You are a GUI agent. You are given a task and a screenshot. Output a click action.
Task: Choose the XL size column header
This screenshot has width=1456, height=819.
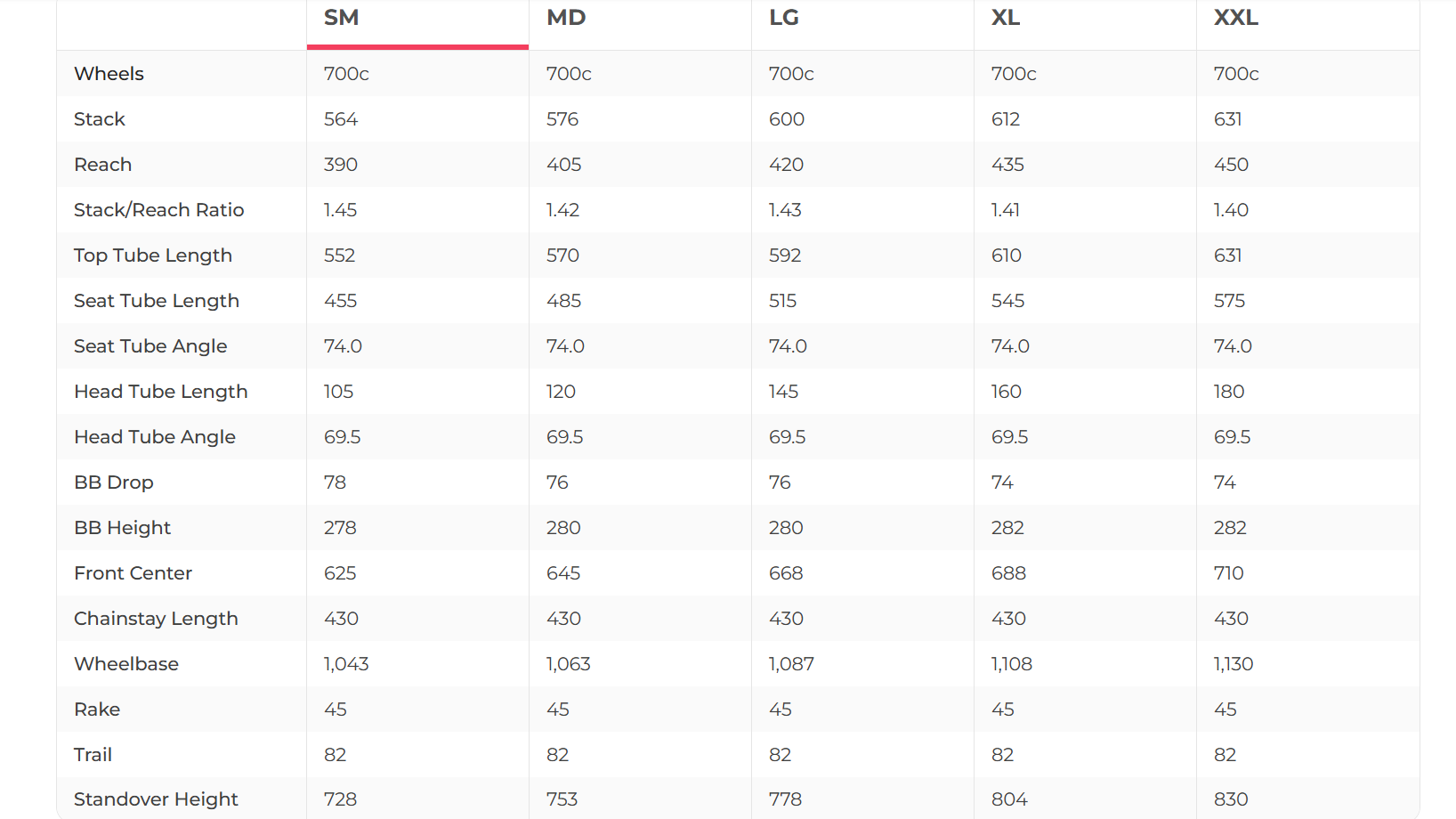coord(1006,18)
